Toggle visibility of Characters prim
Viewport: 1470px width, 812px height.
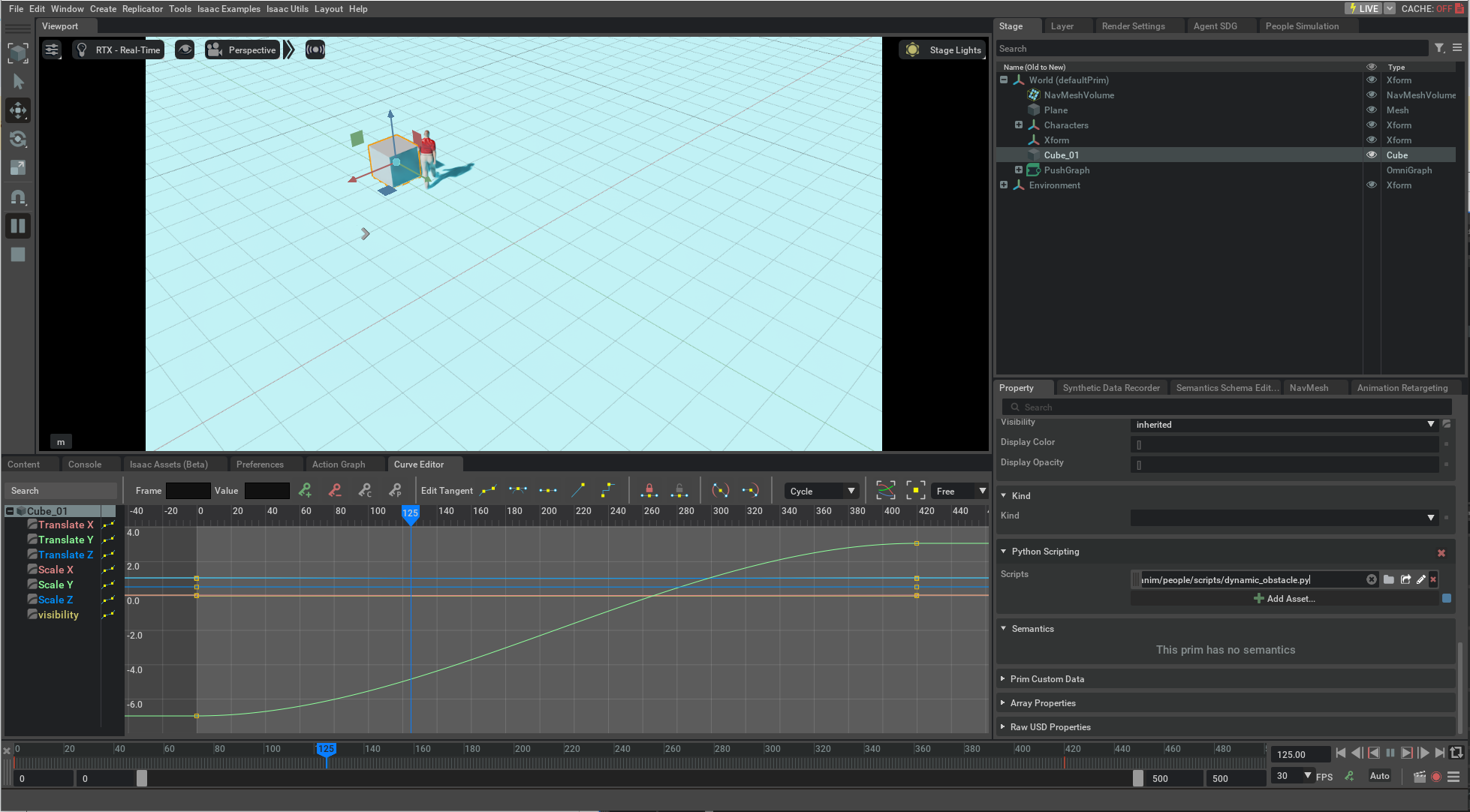tap(1372, 125)
